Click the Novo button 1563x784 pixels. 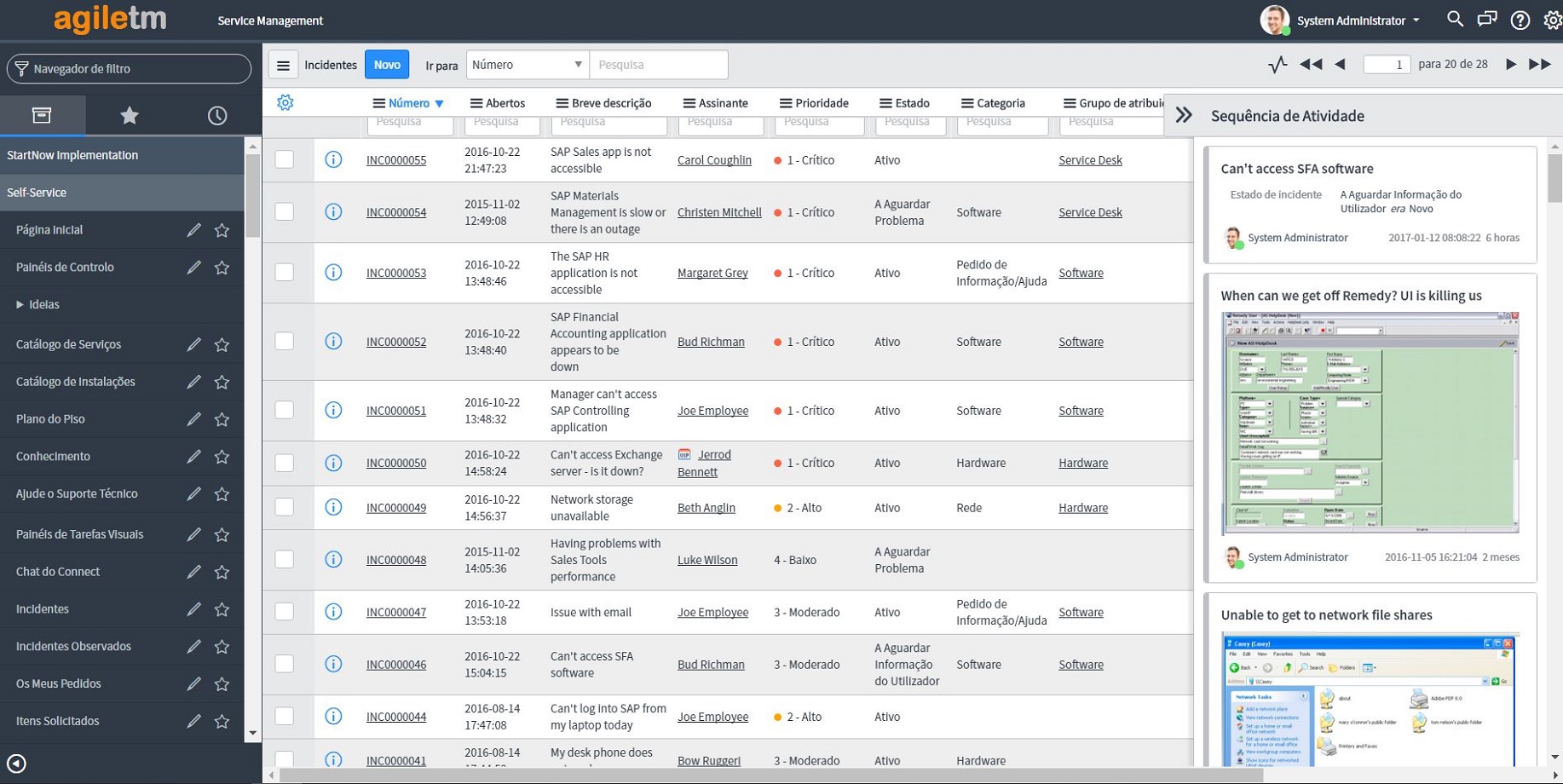coord(387,65)
